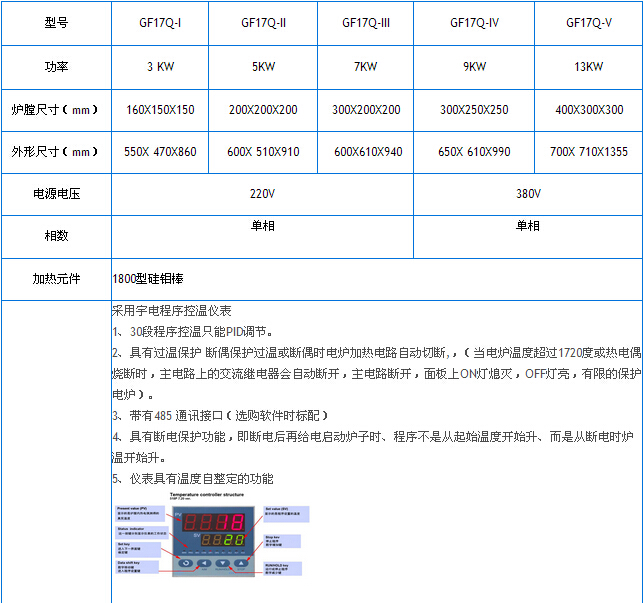This screenshot has width=644, height=603.
Task: Click the '700X 710X1355' outer size cell
Action: [x=589, y=152]
